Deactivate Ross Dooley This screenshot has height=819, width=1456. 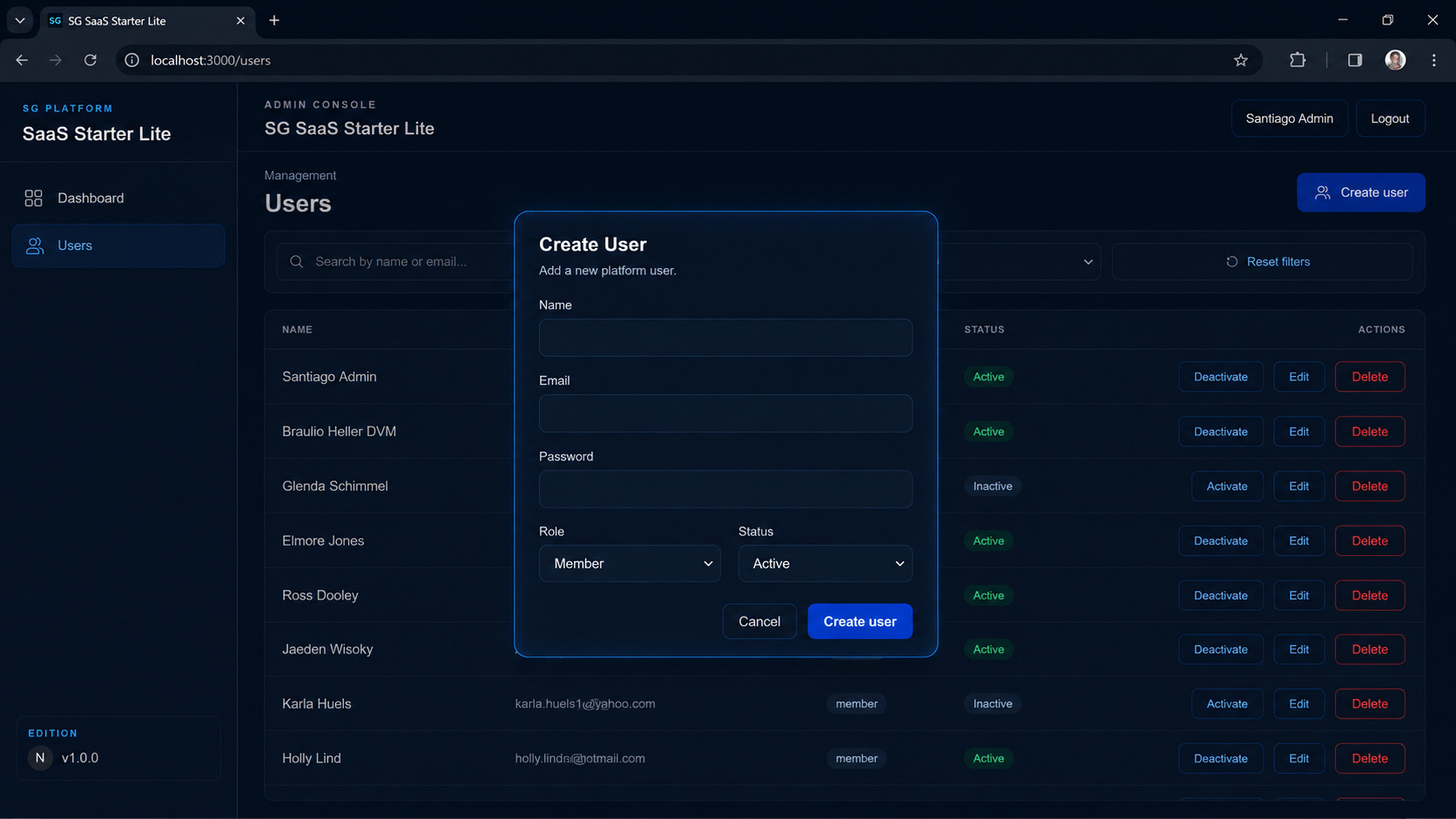[1220, 595]
